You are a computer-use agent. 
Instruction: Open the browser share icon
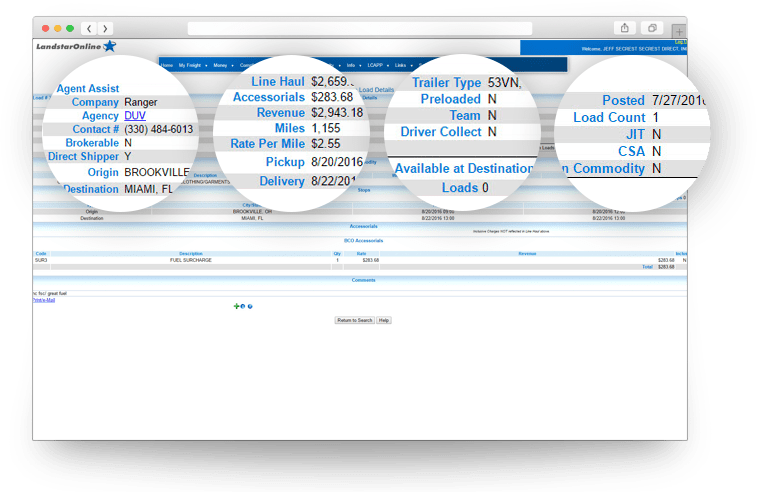tap(625, 28)
